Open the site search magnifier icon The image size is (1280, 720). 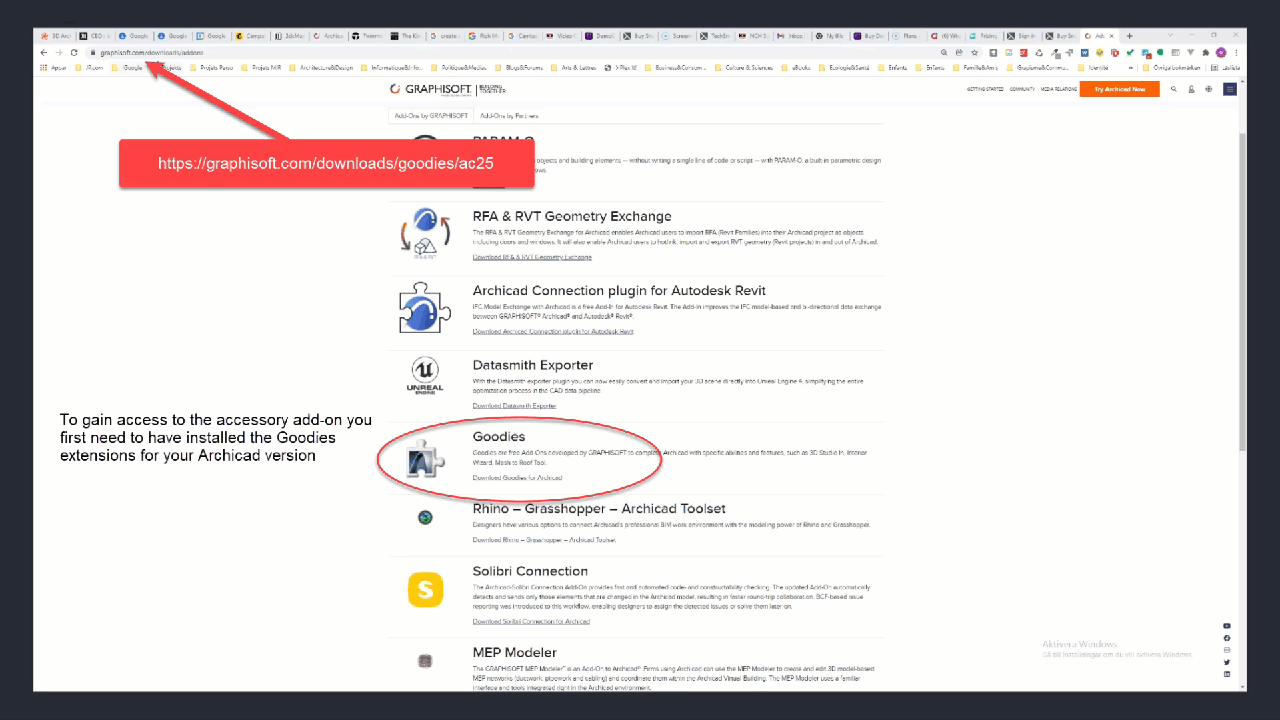click(x=1174, y=89)
